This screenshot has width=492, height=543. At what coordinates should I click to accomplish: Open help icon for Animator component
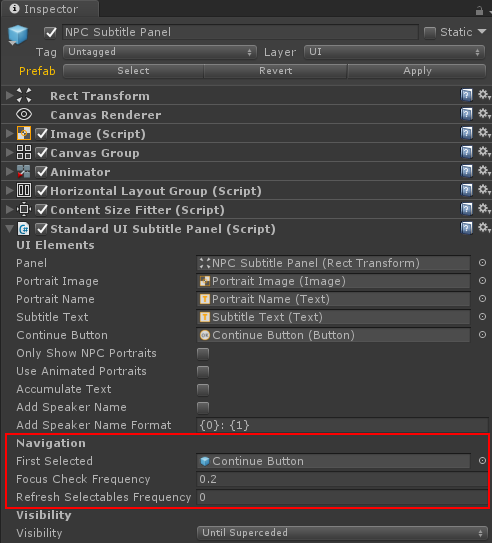click(x=466, y=171)
